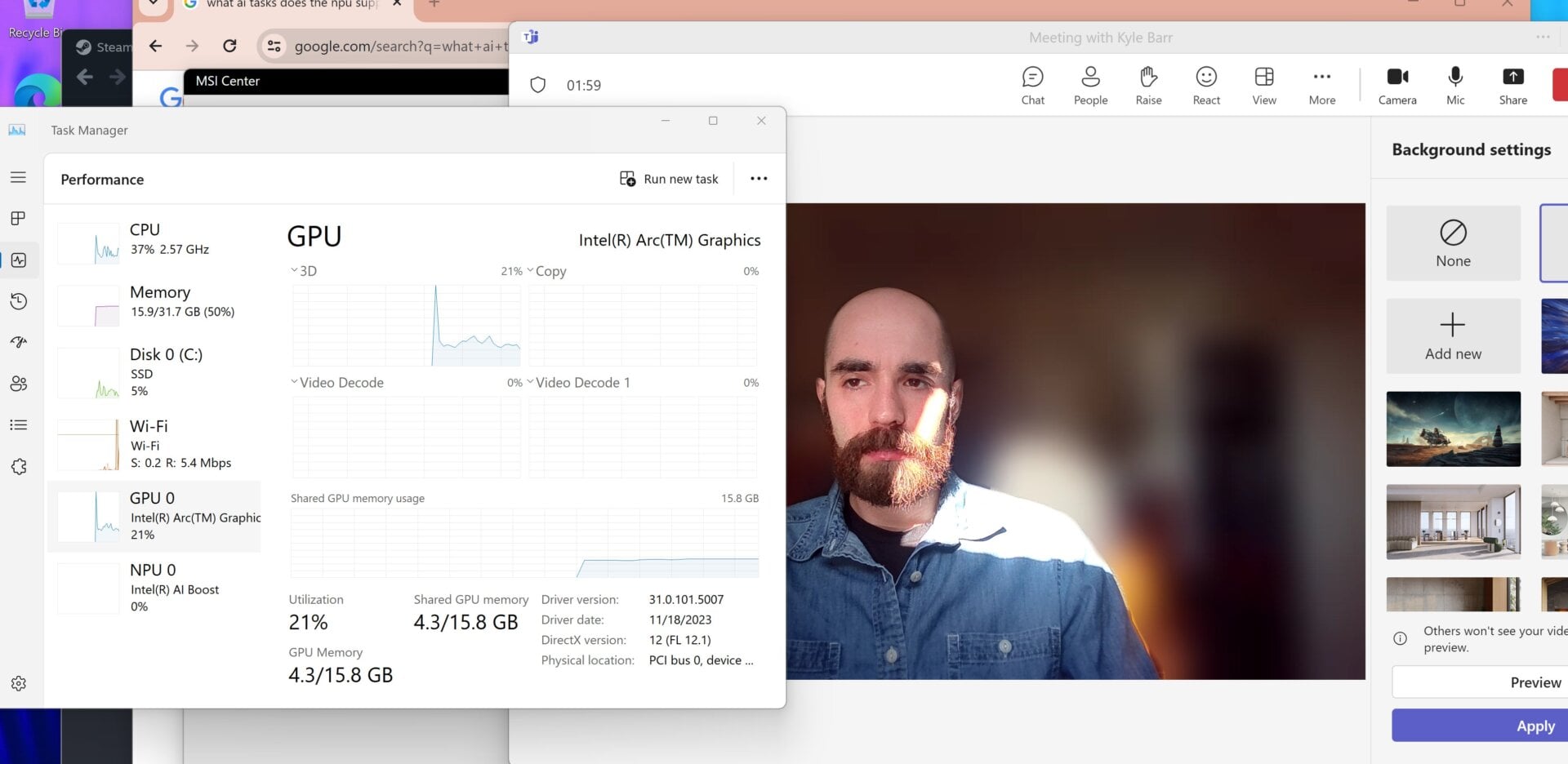The image size is (1568, 764).
Task: Click the Add new background tile
Action: (x=1453, y=336)
